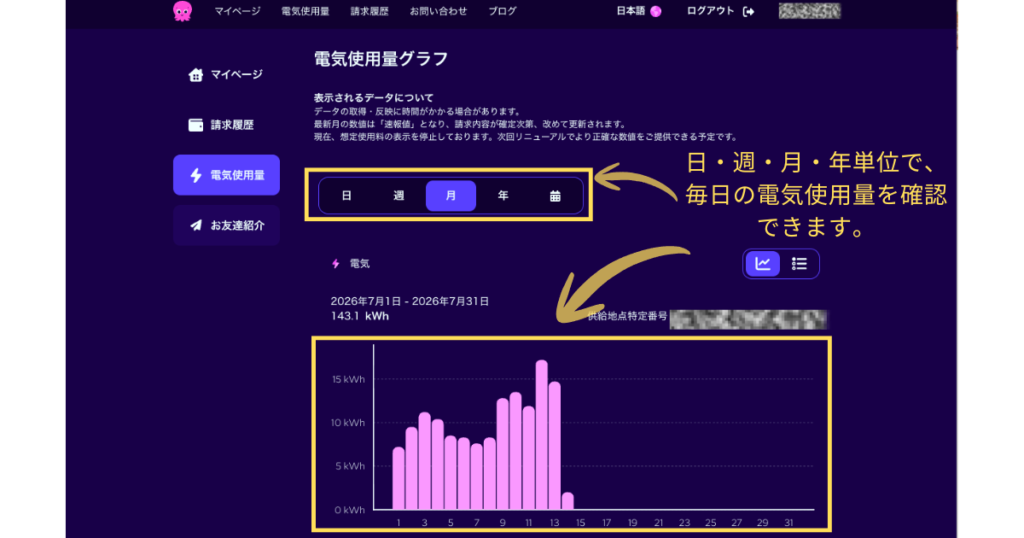The image size is (1024, 538).
Task: Switch the usage graph to 年 view
Action: [x=503, y=195]
